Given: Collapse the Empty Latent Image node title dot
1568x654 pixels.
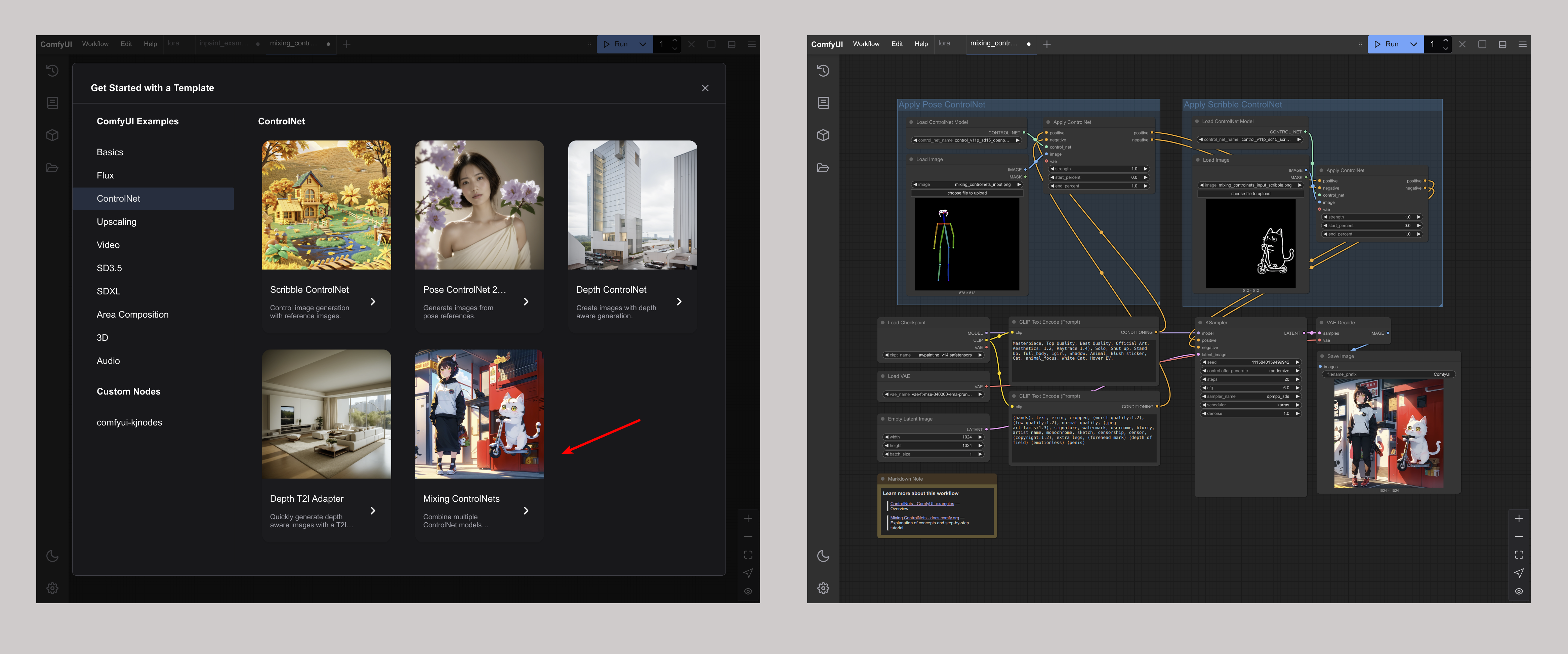Looking at the screenshot, I should pyautogui.click(x=882, y=419).
